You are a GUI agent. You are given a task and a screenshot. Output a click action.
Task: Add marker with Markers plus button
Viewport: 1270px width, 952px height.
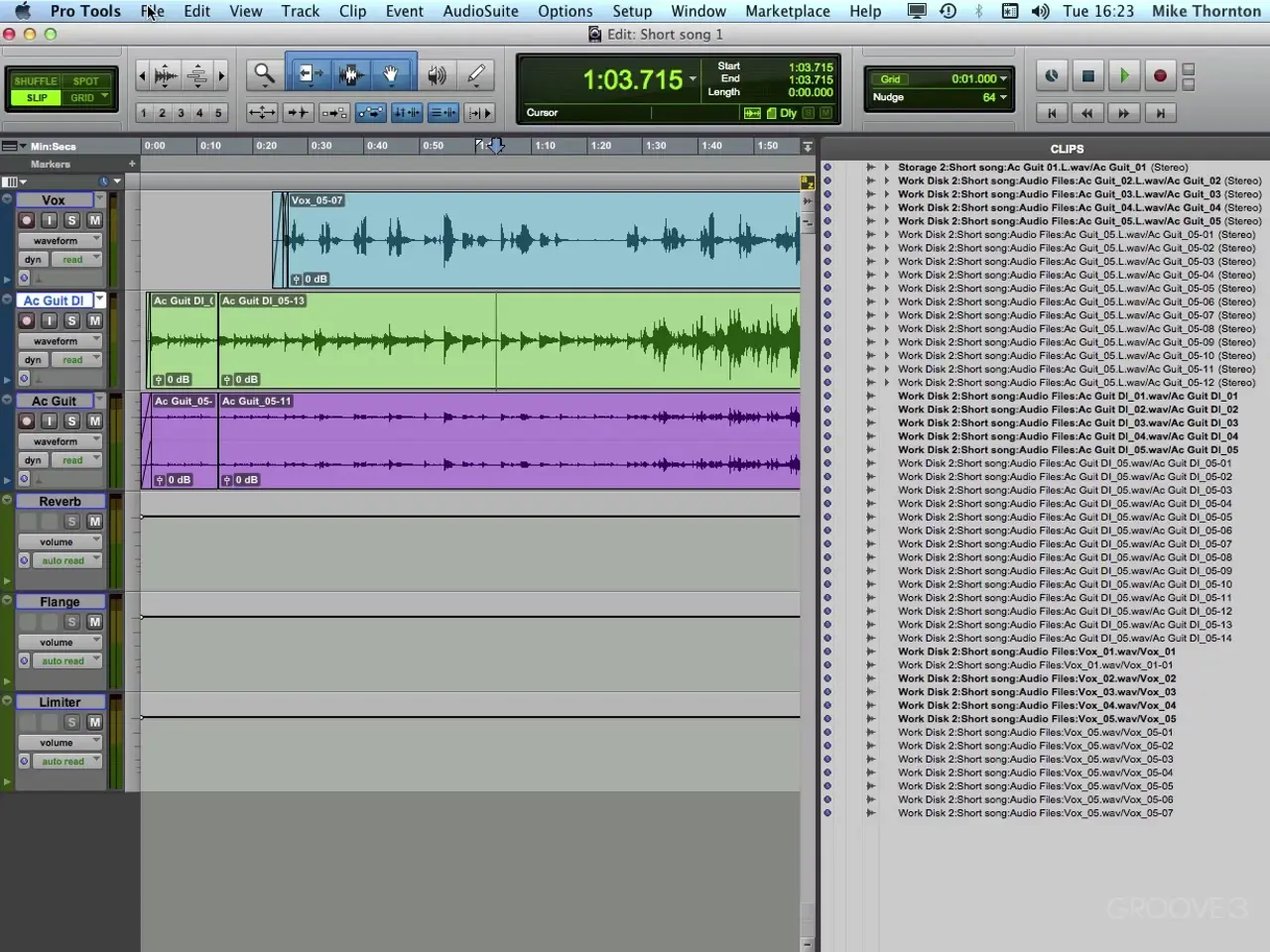[132, 164]
